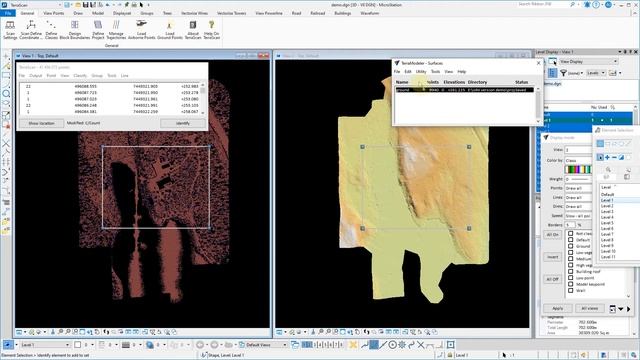
Task: Toggle the Default class checkbox
Action: 571,240
